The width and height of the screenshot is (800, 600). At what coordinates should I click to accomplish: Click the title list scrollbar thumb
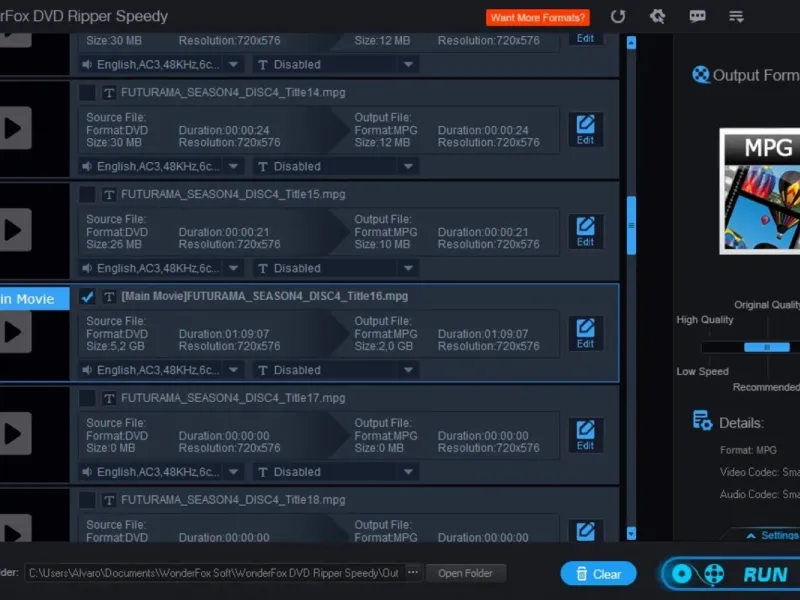pyautogui.click(x=631, y=225)
